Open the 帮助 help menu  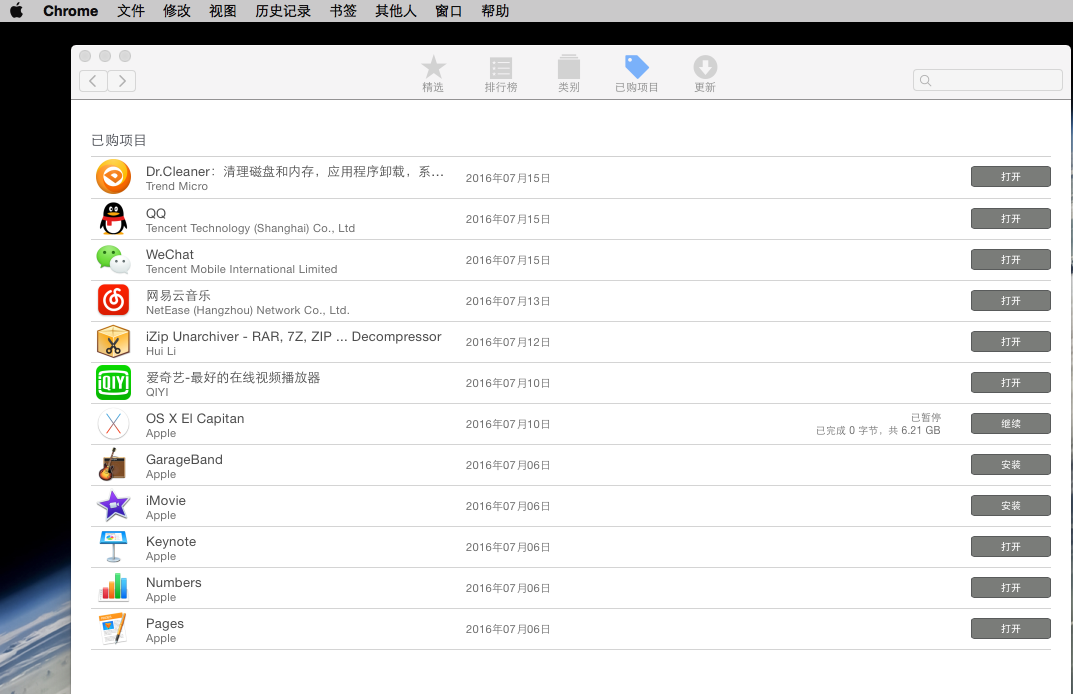495,11
